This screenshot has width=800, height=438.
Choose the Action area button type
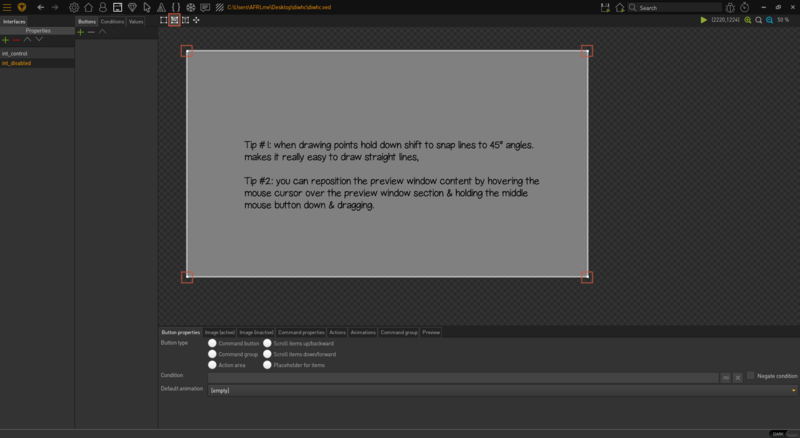pos(212,365)
